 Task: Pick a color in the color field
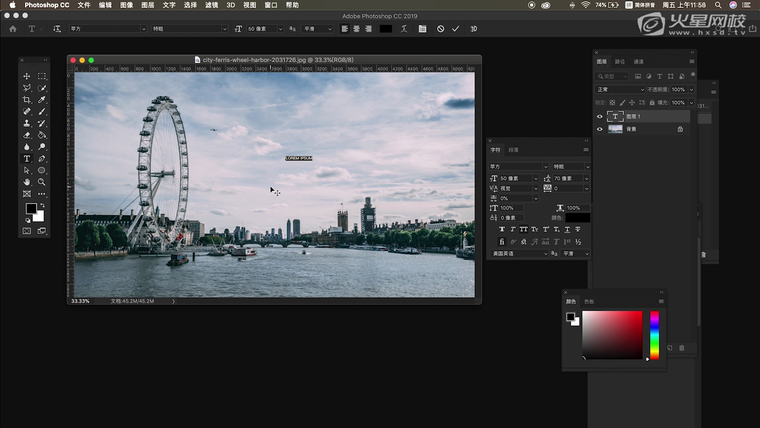(x=612, y=334)
